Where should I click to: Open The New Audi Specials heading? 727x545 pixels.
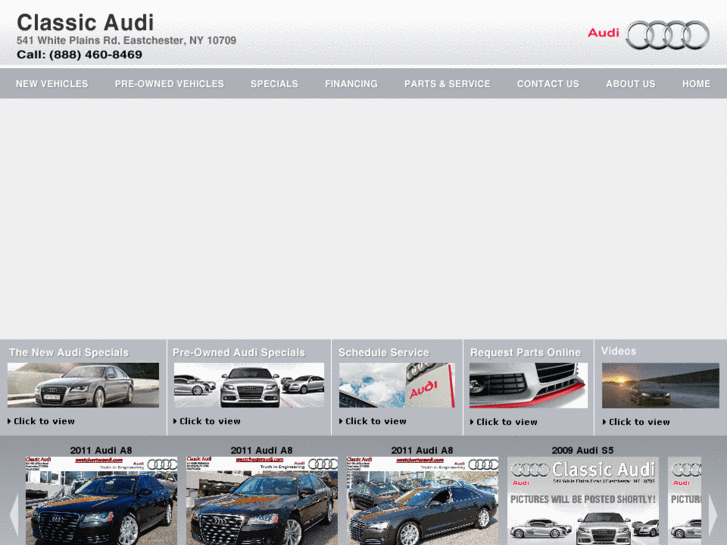[69, 353]
